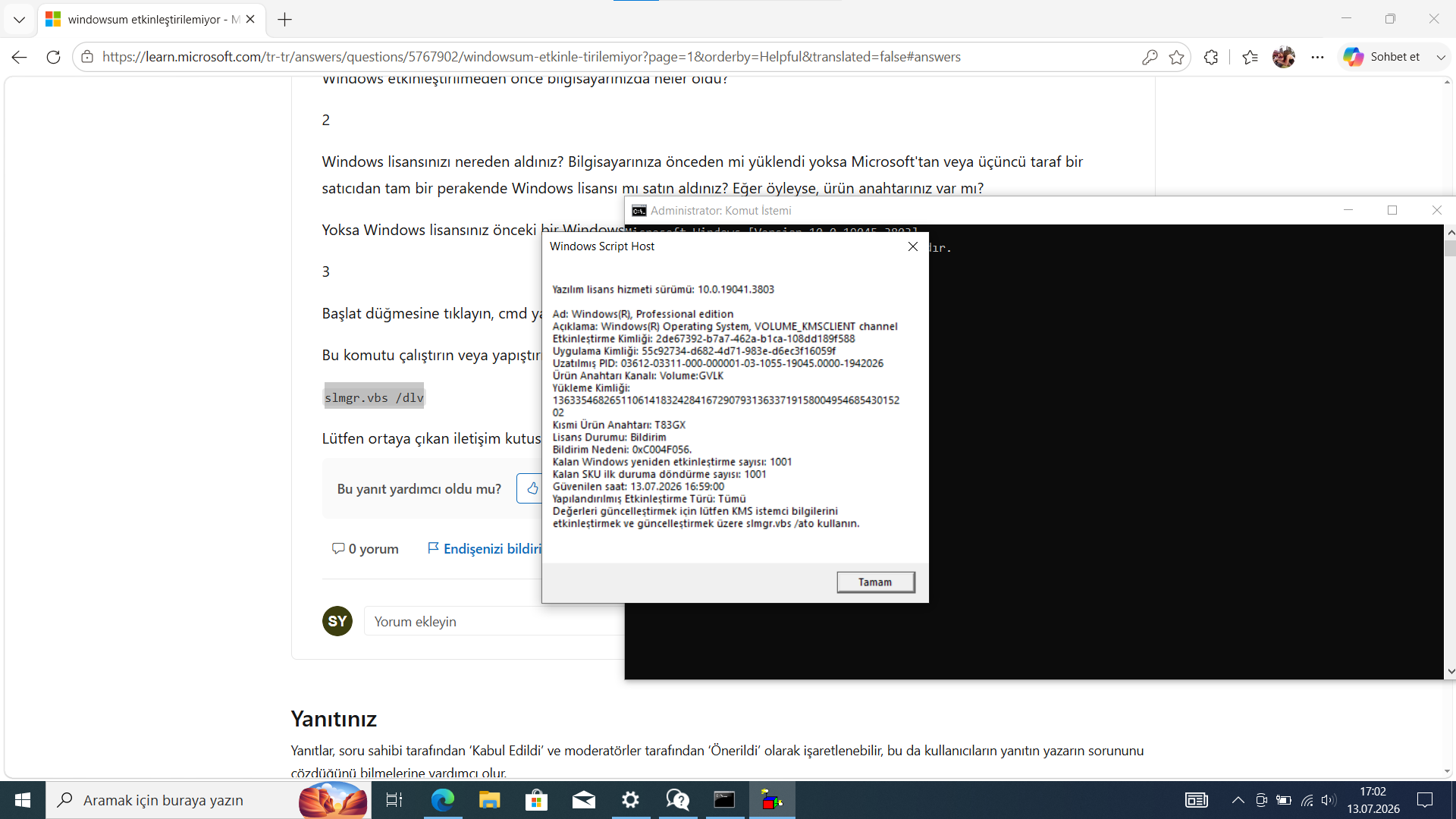This screenshot has height=819, width=1456.
Task: Open Copilot Sohbet et button
Action: [1382, 57]
